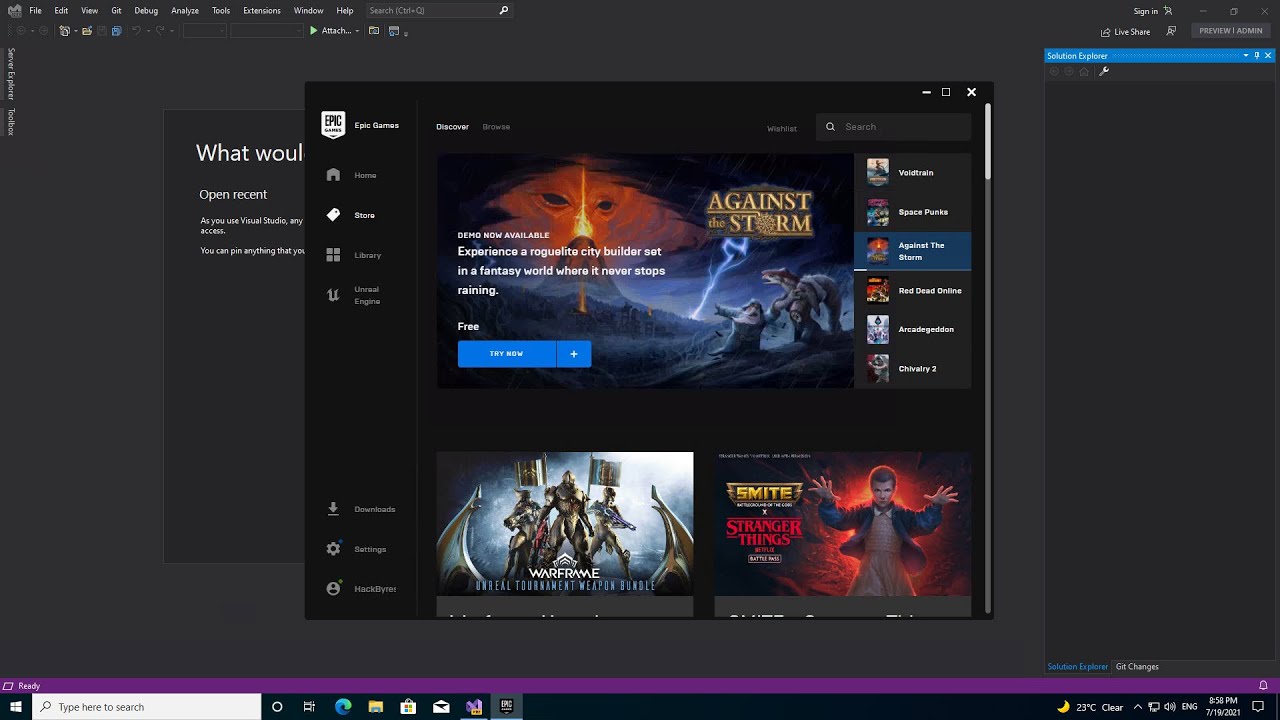Open Home in the Epic Games sidebar
This screenshot has width=1280, height=720.
click(x=352, y=175)
